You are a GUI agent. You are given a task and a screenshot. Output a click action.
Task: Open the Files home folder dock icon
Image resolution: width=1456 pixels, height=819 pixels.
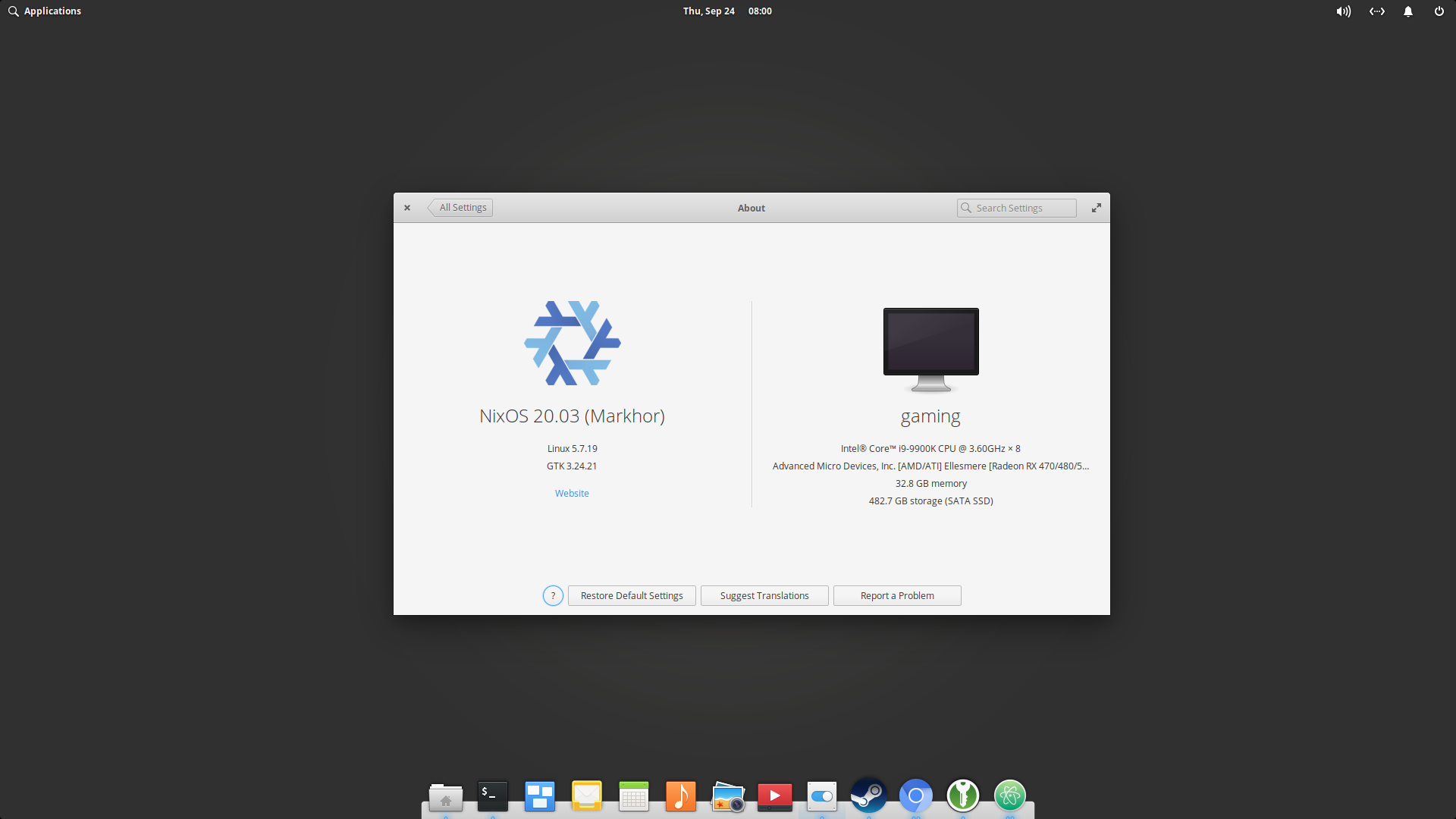point(446,796)
